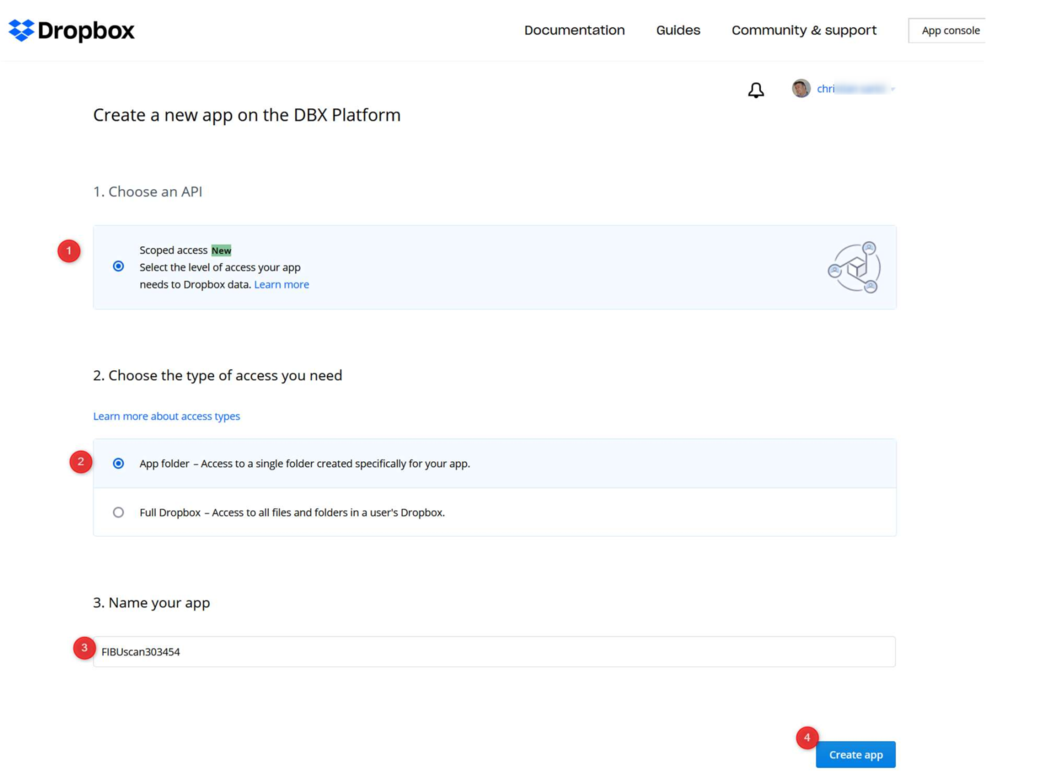Click the user profile avatar
Viewport: 1050px width, 781px height.
(801, 88)
